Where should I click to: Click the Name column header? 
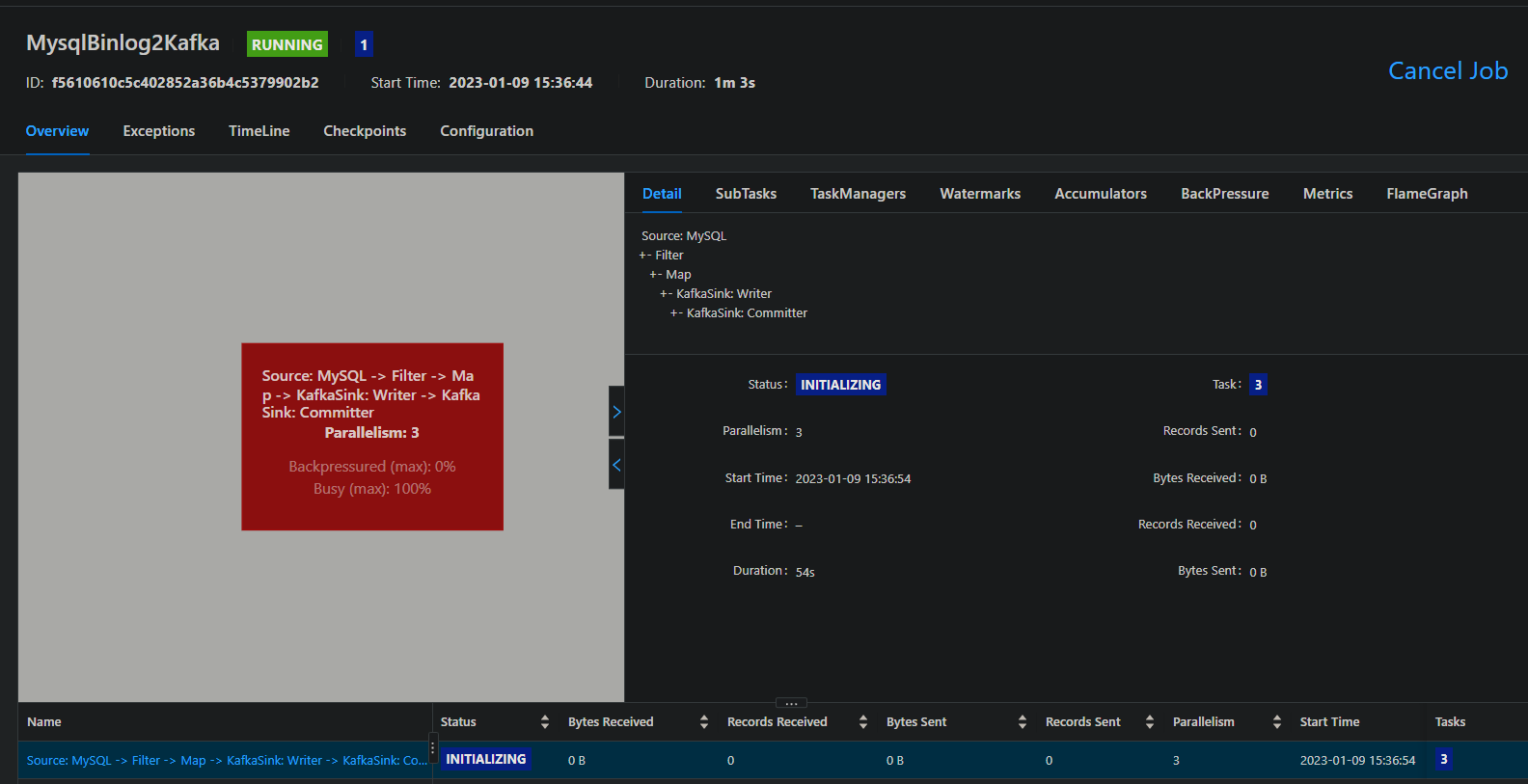pos(44,722)
